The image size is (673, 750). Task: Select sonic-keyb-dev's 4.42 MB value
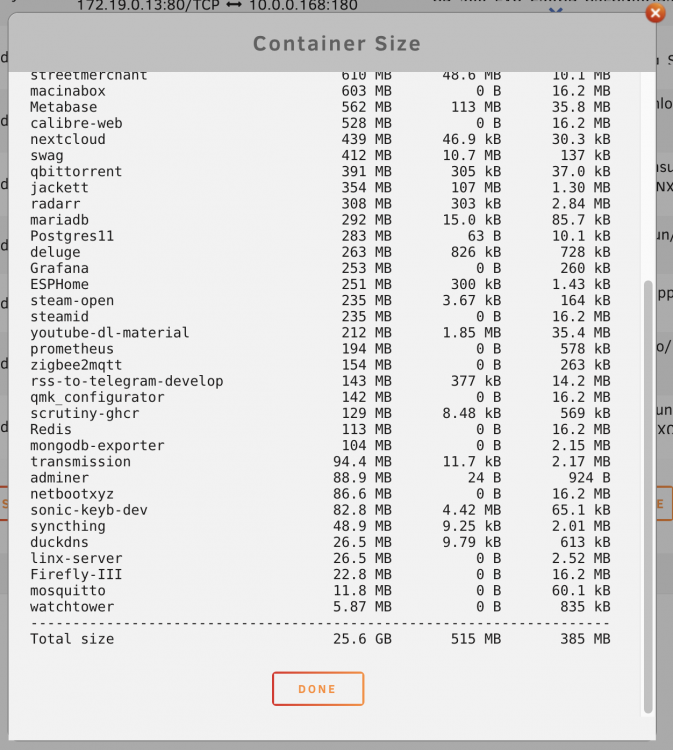coord(472,510)
